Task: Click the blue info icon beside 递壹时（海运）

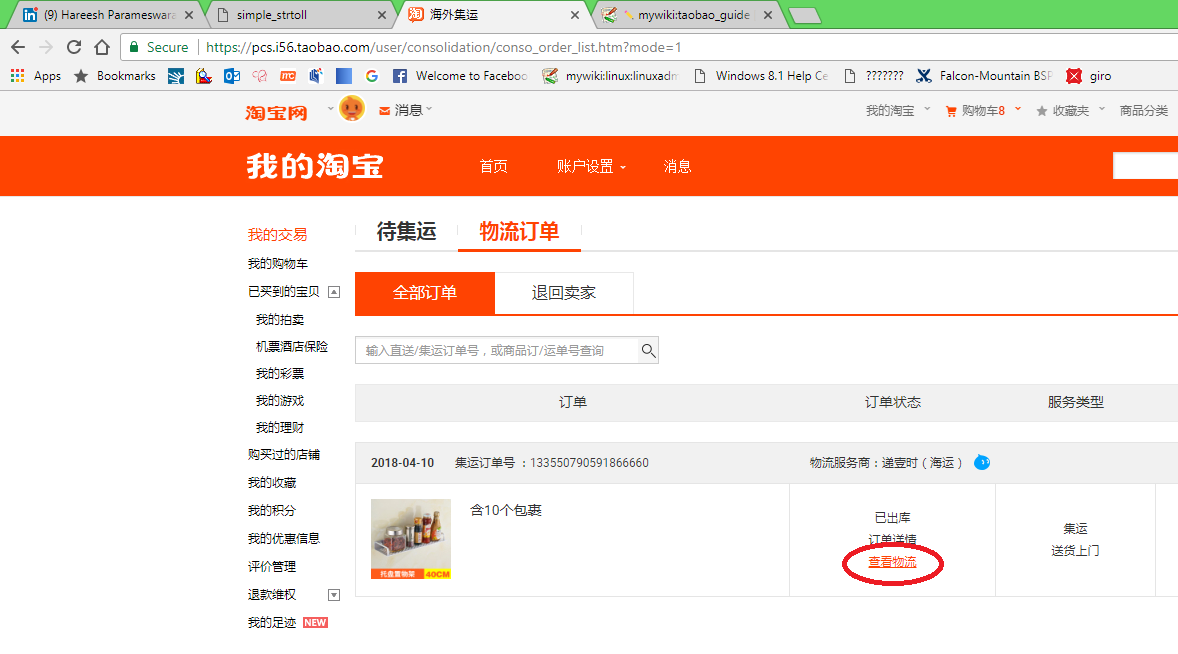Action: [981, 462]
